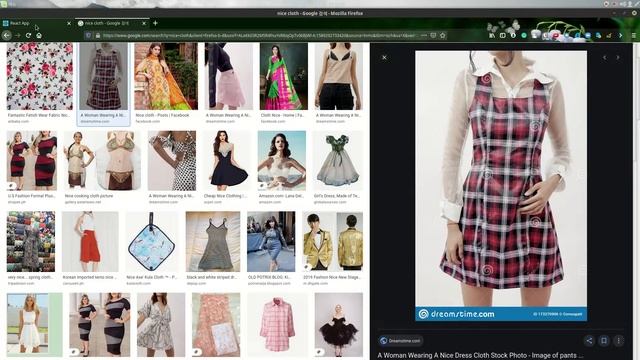Show the next image in the preview
The image size is (640, 360).
[x=618, y=58]
